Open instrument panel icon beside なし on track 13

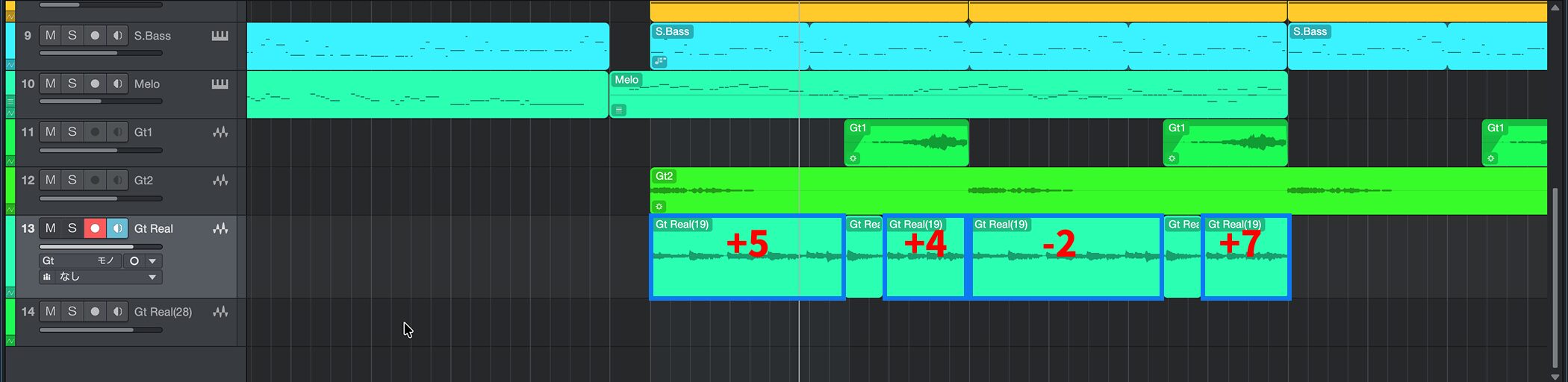tap(48, 277)
